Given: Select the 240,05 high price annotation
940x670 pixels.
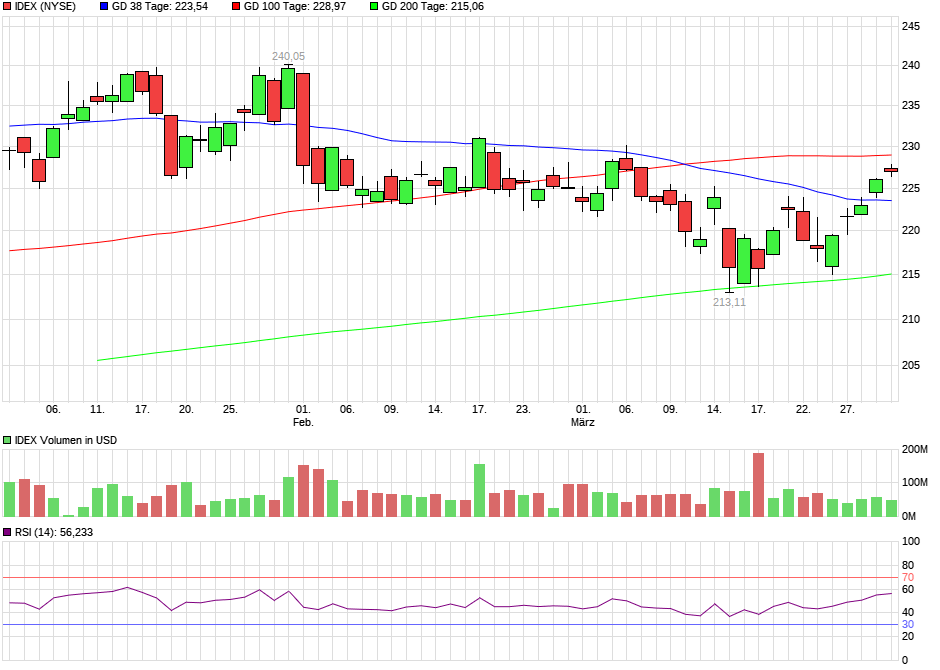Looking at the screenshot, I should point(287,56).
